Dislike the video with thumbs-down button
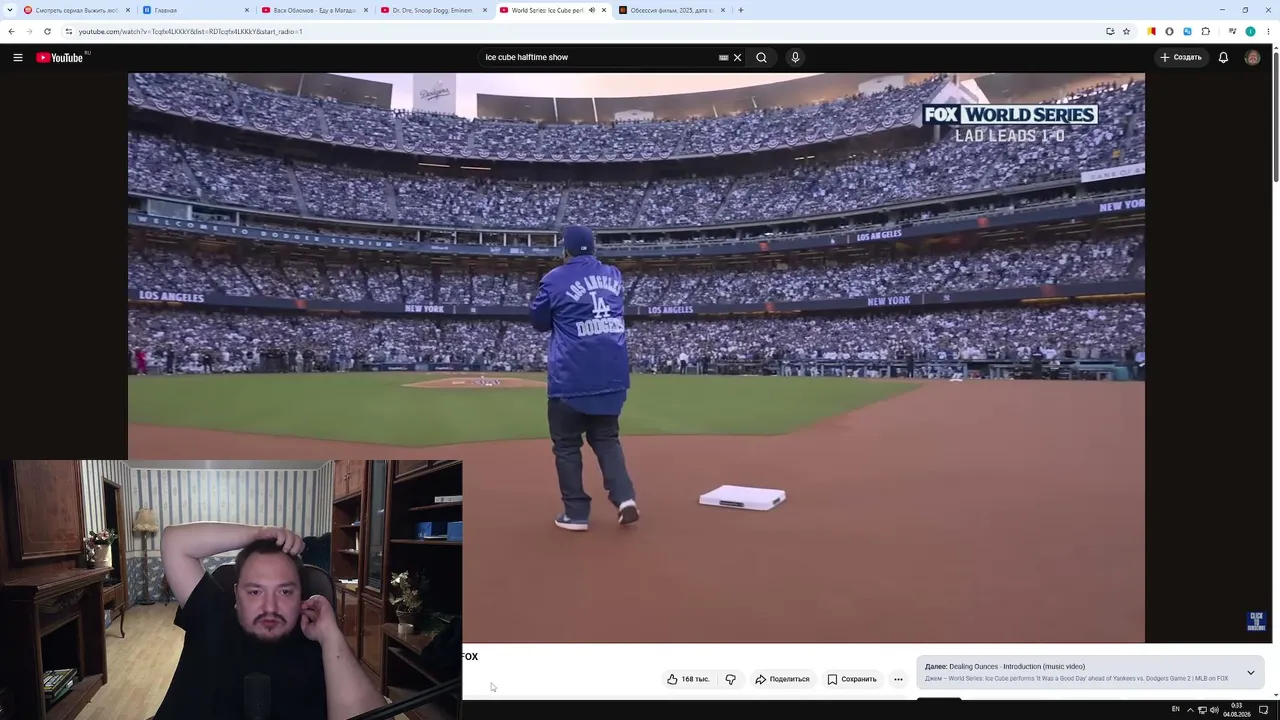The height and width of the screenshot is (720, 1280). click(x=731, y=679)
